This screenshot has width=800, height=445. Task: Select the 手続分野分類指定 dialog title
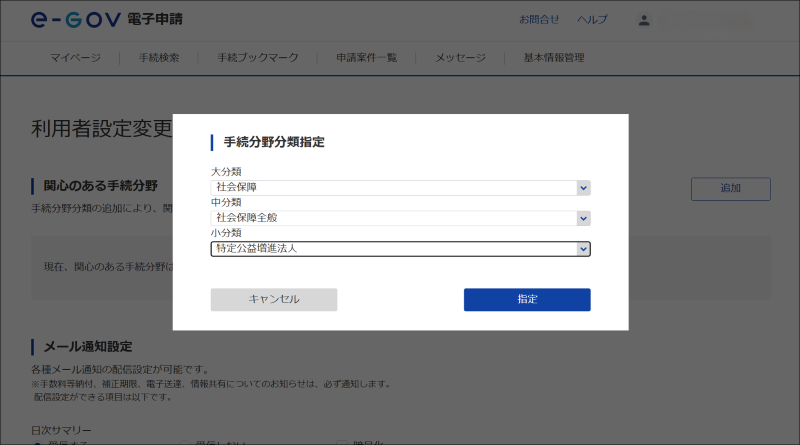point(274,142)
